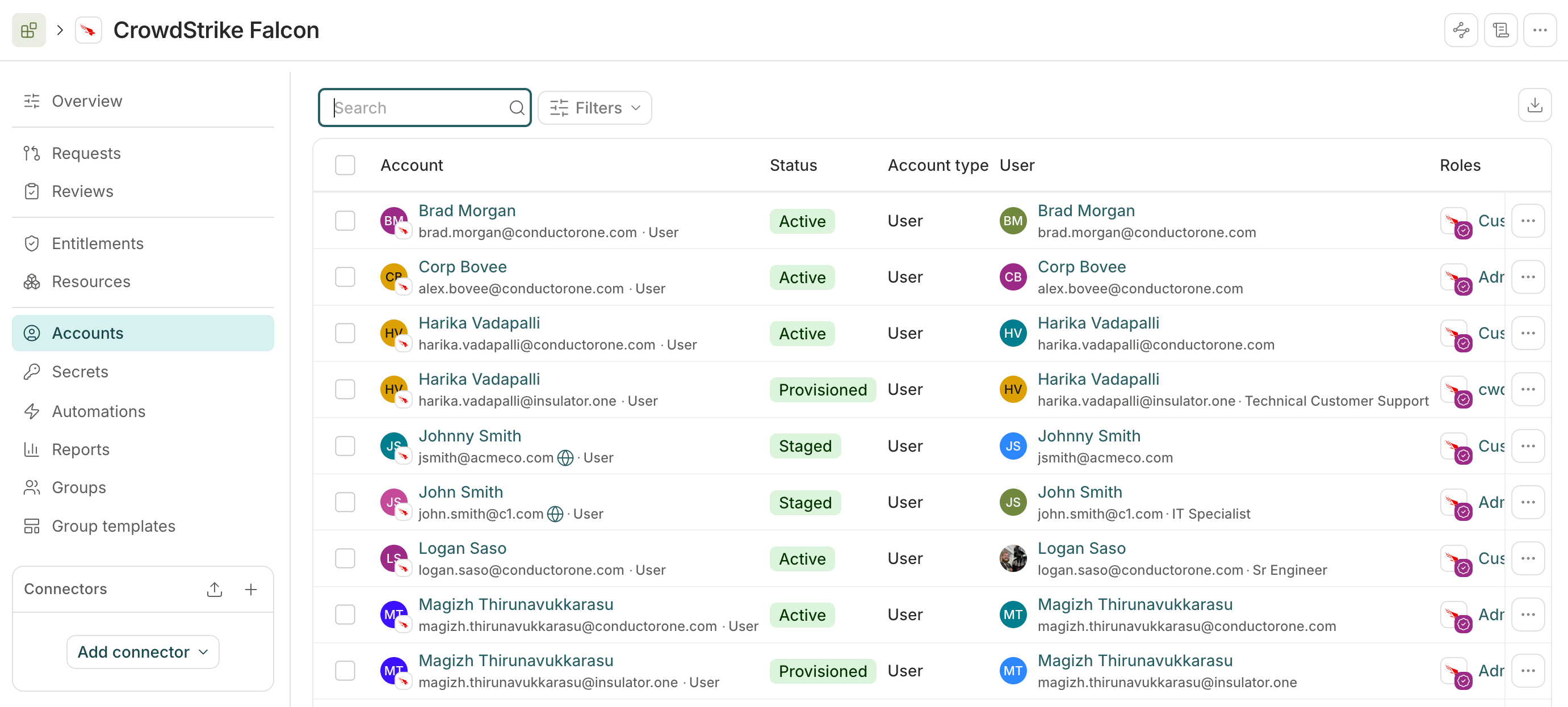Select John Smith row checkbox

(345, 502)
